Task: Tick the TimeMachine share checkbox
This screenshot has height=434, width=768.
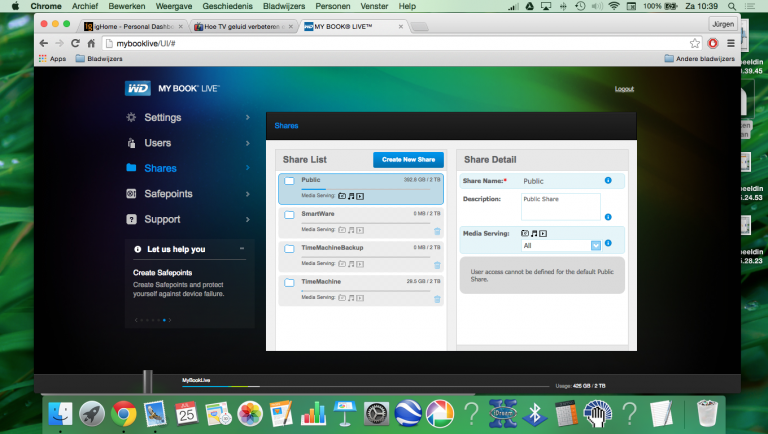Action: pyautogui.click(x=289, y=282)
